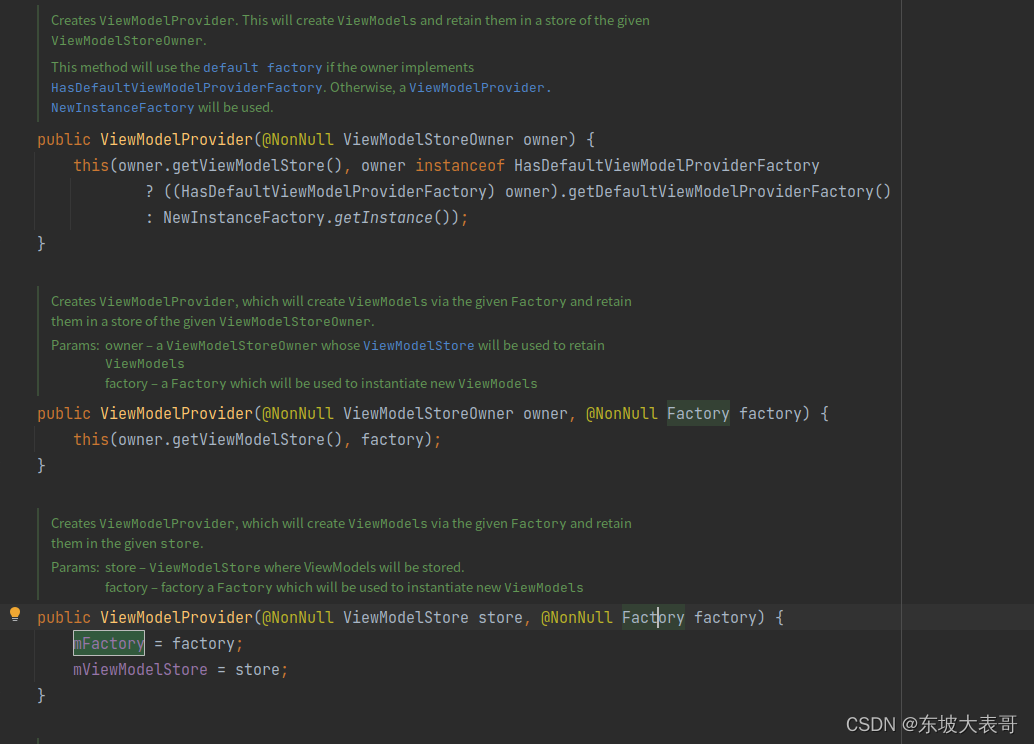Click the blue ViewModelStore link in Params

pos(418,346)
